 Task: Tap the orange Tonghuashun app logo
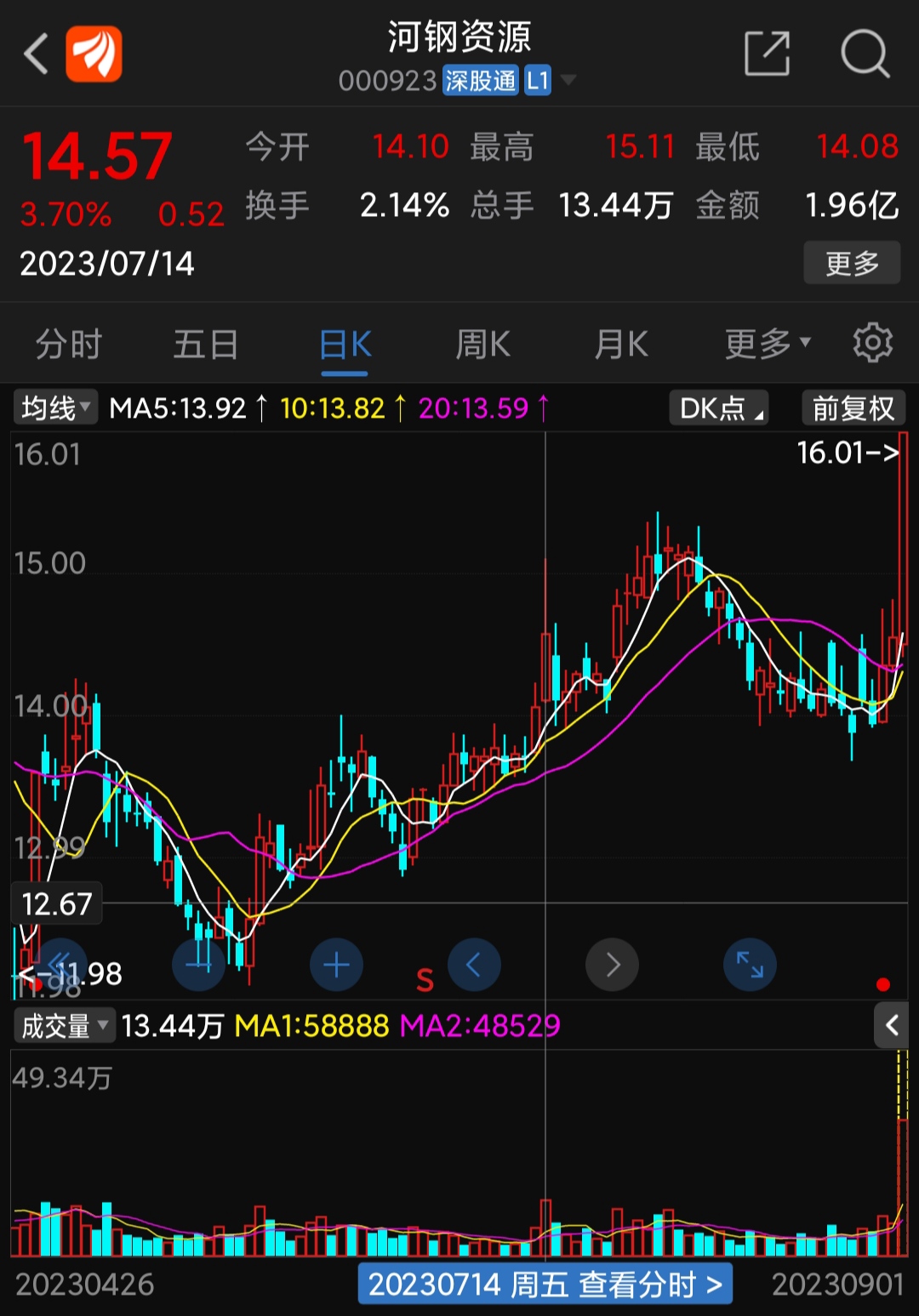(x=94, y=54)
